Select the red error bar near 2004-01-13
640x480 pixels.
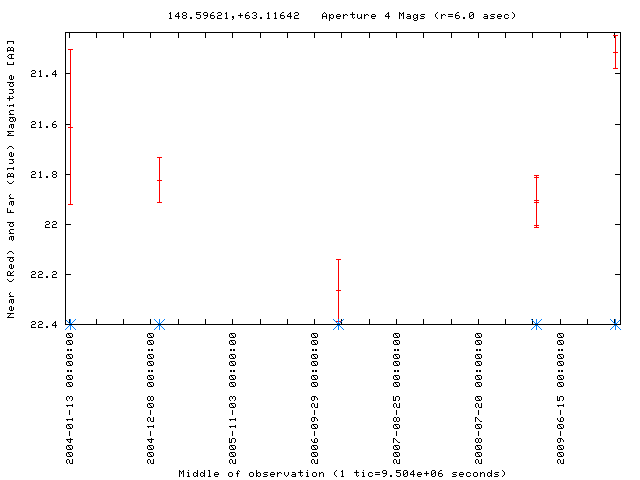[x=71, y=127]
